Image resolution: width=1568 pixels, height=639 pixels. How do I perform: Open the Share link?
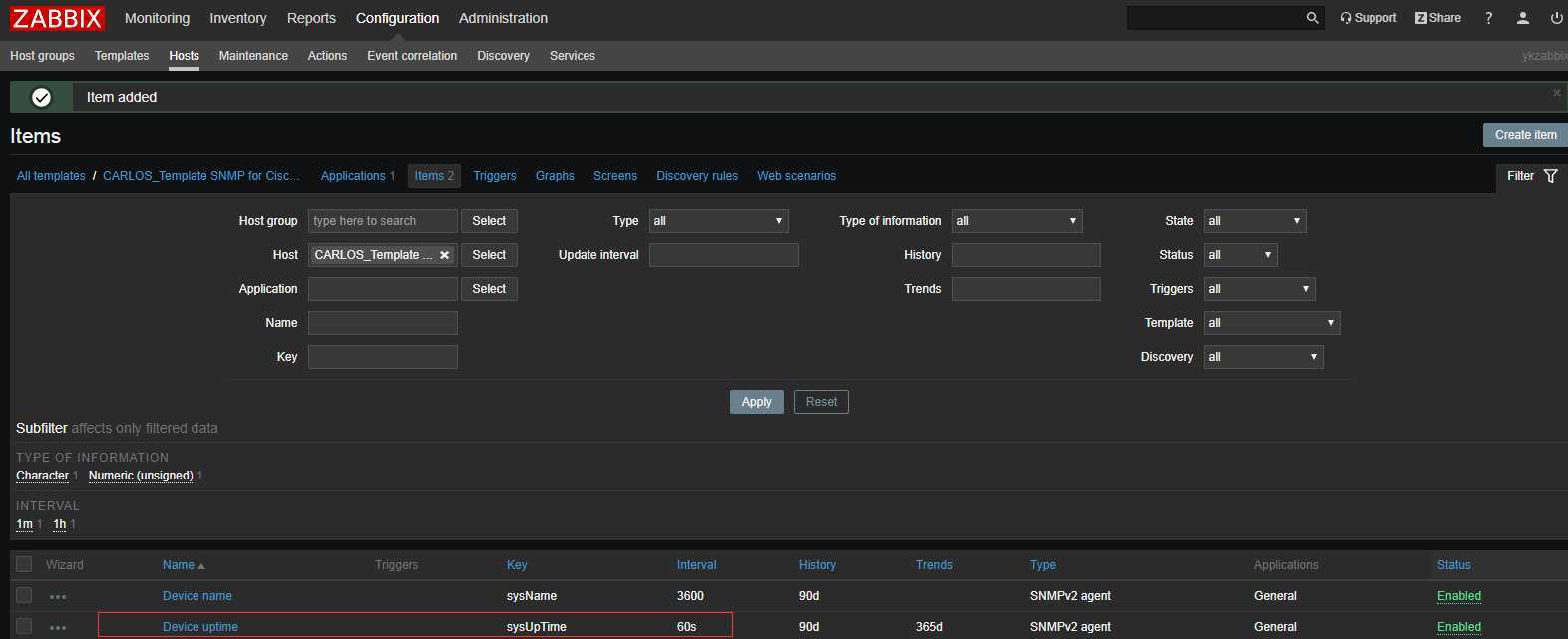pyautogui.click(x=1438, y=18)
